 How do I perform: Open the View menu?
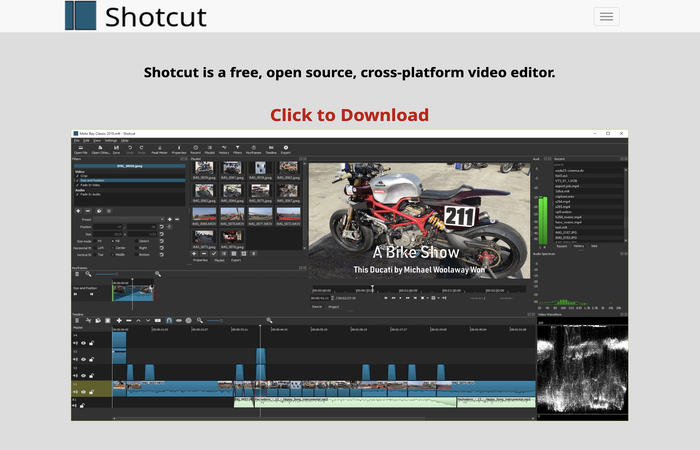point(98,140)
